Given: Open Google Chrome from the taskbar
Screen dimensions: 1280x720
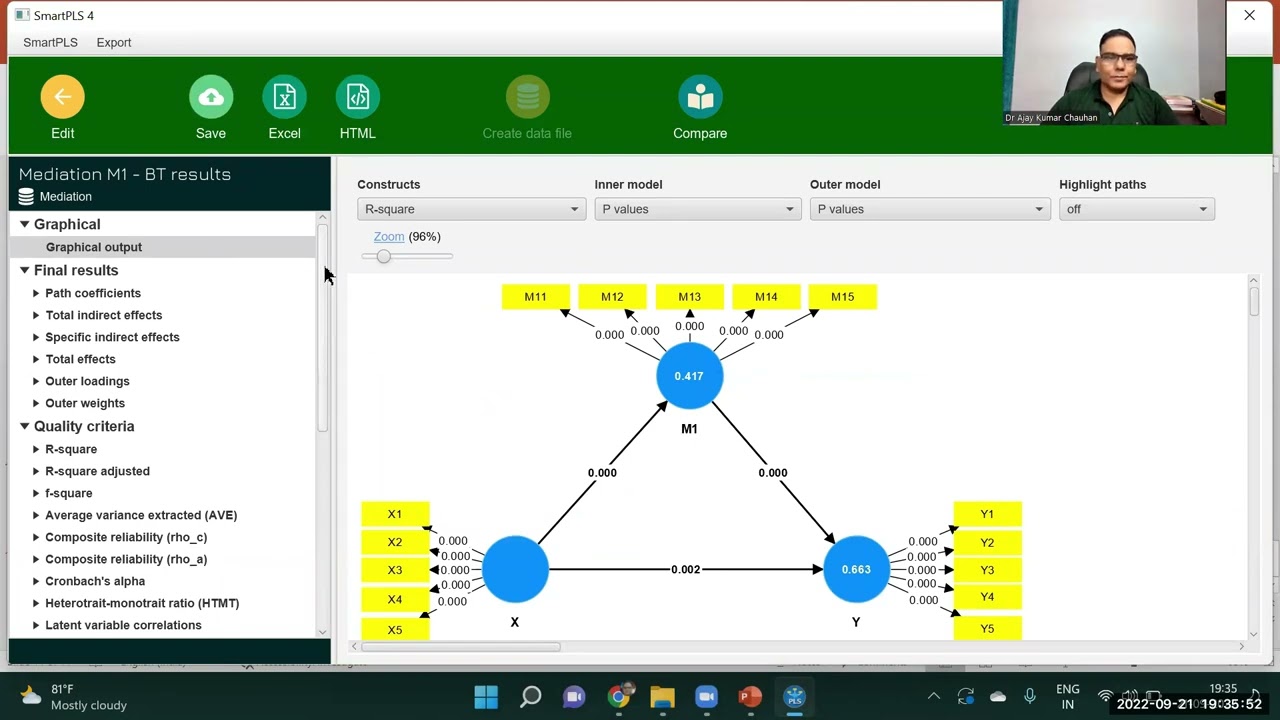Looking at the screenshot, I should coord(620,697).
